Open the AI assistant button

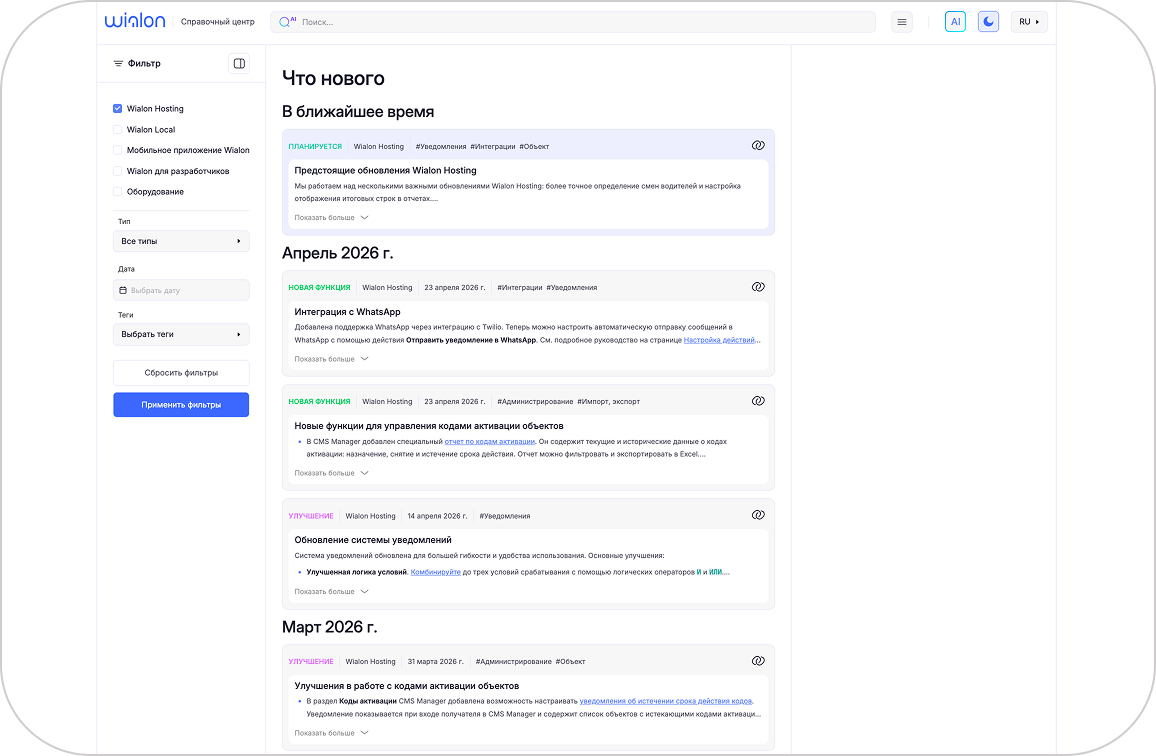(x=955, y=22)
